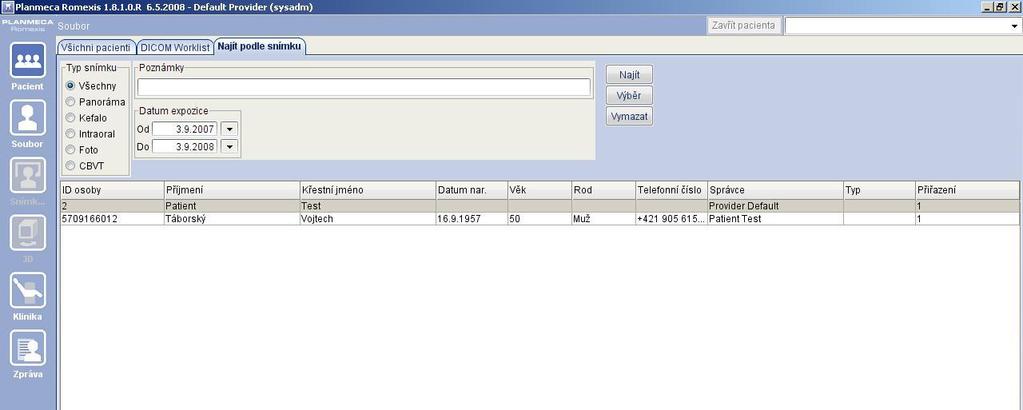1023x410 pixels.
Task: Sort by Telefonní číslo column header
Action: tap(671, 190)
